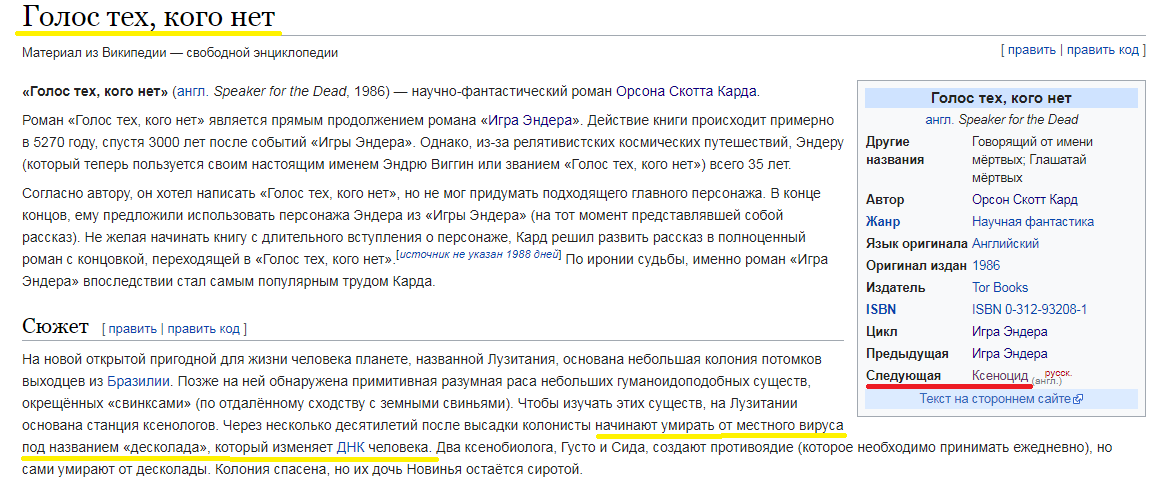Open 'Научная фантастика' in the infobox

coord(1032,221)
